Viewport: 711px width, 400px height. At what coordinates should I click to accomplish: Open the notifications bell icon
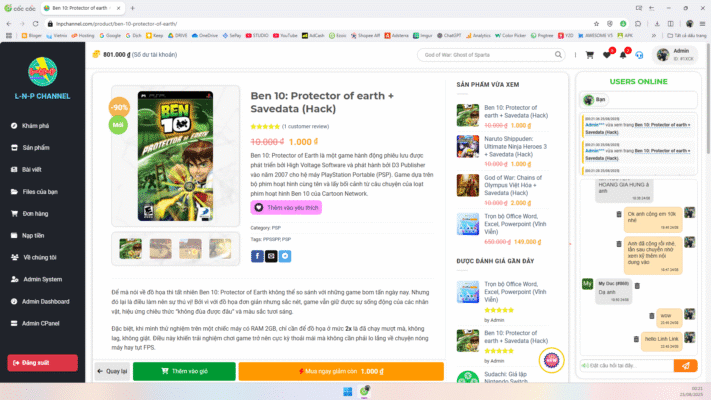(623, 55)
